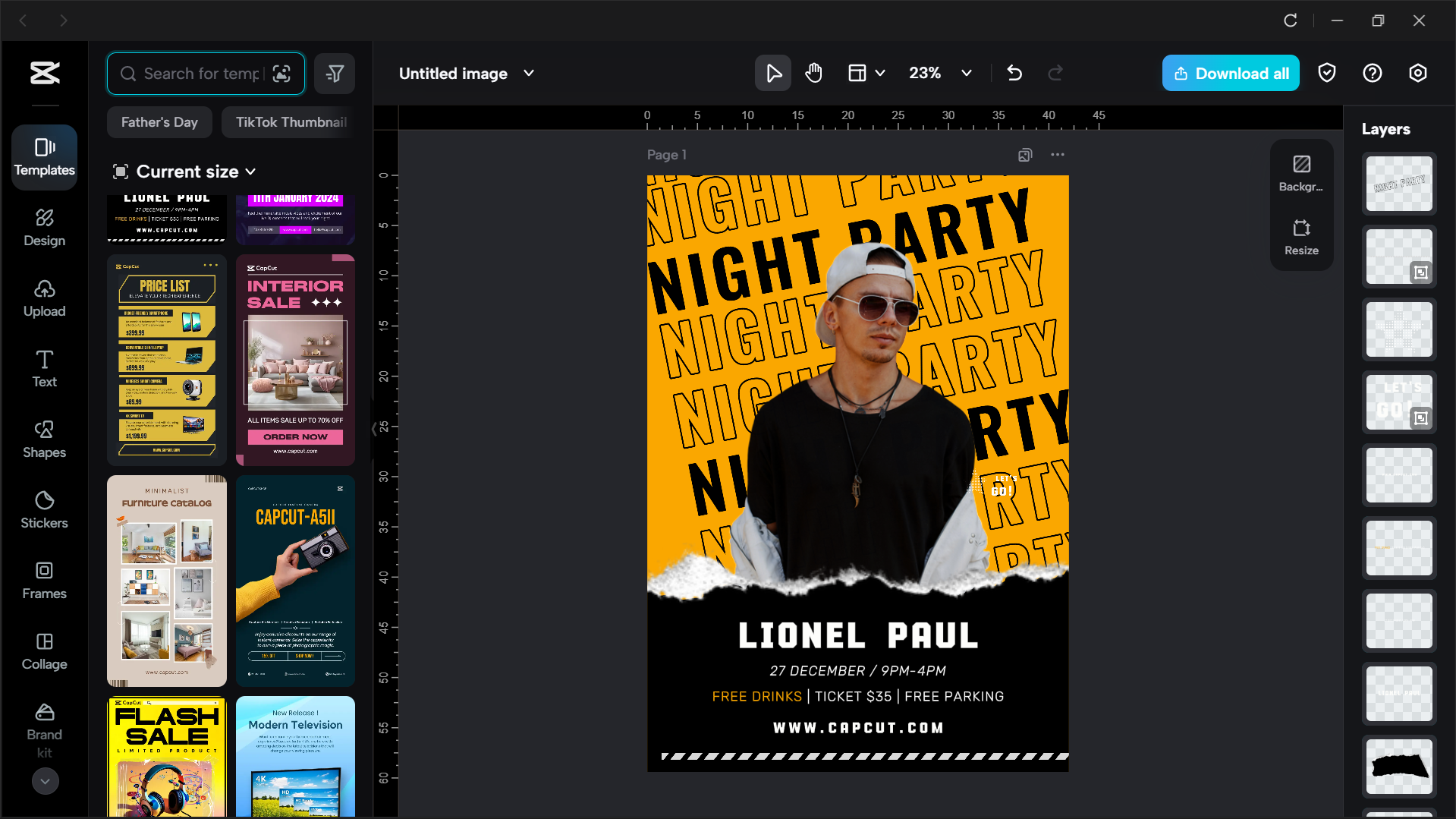Image resolution: width=1456 pixels, height=819 pixels.
Task: Select the FREE DRINKS ticket info line
Action: [x=857, y=697]
